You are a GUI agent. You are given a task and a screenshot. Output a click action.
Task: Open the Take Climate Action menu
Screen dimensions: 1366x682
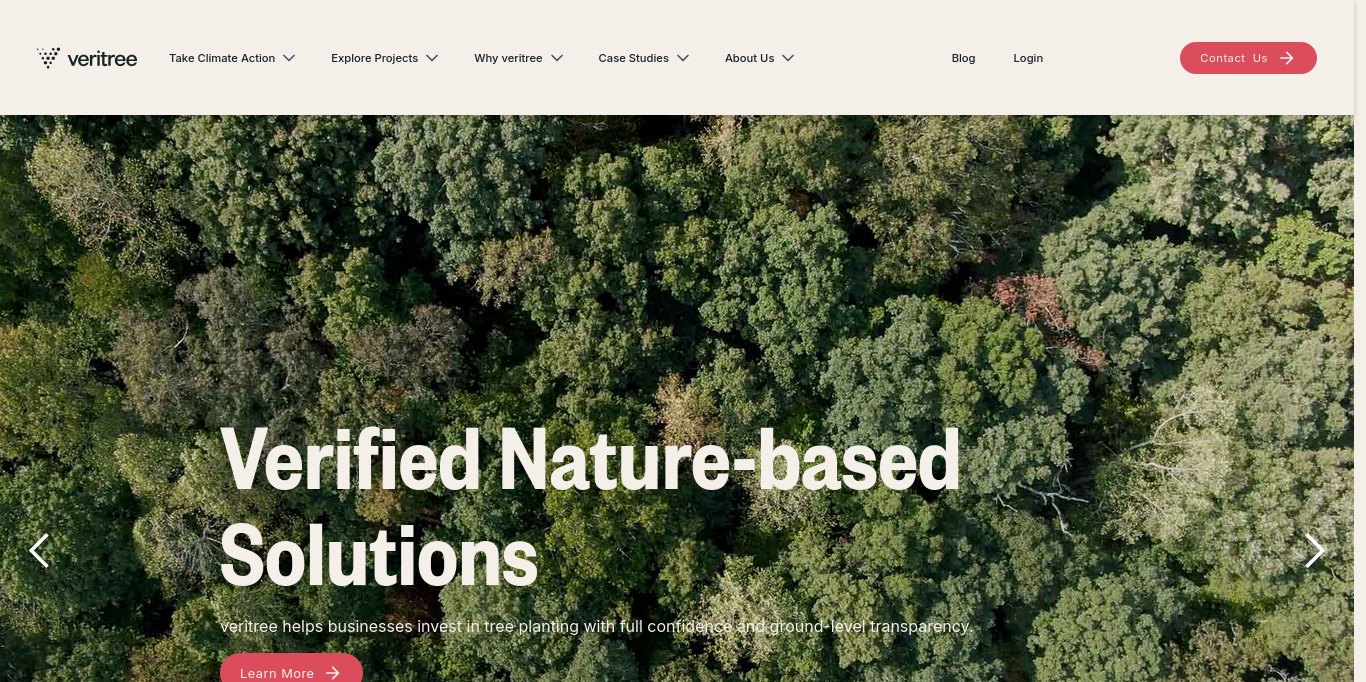pyautogui.click(x=222, y=58)
